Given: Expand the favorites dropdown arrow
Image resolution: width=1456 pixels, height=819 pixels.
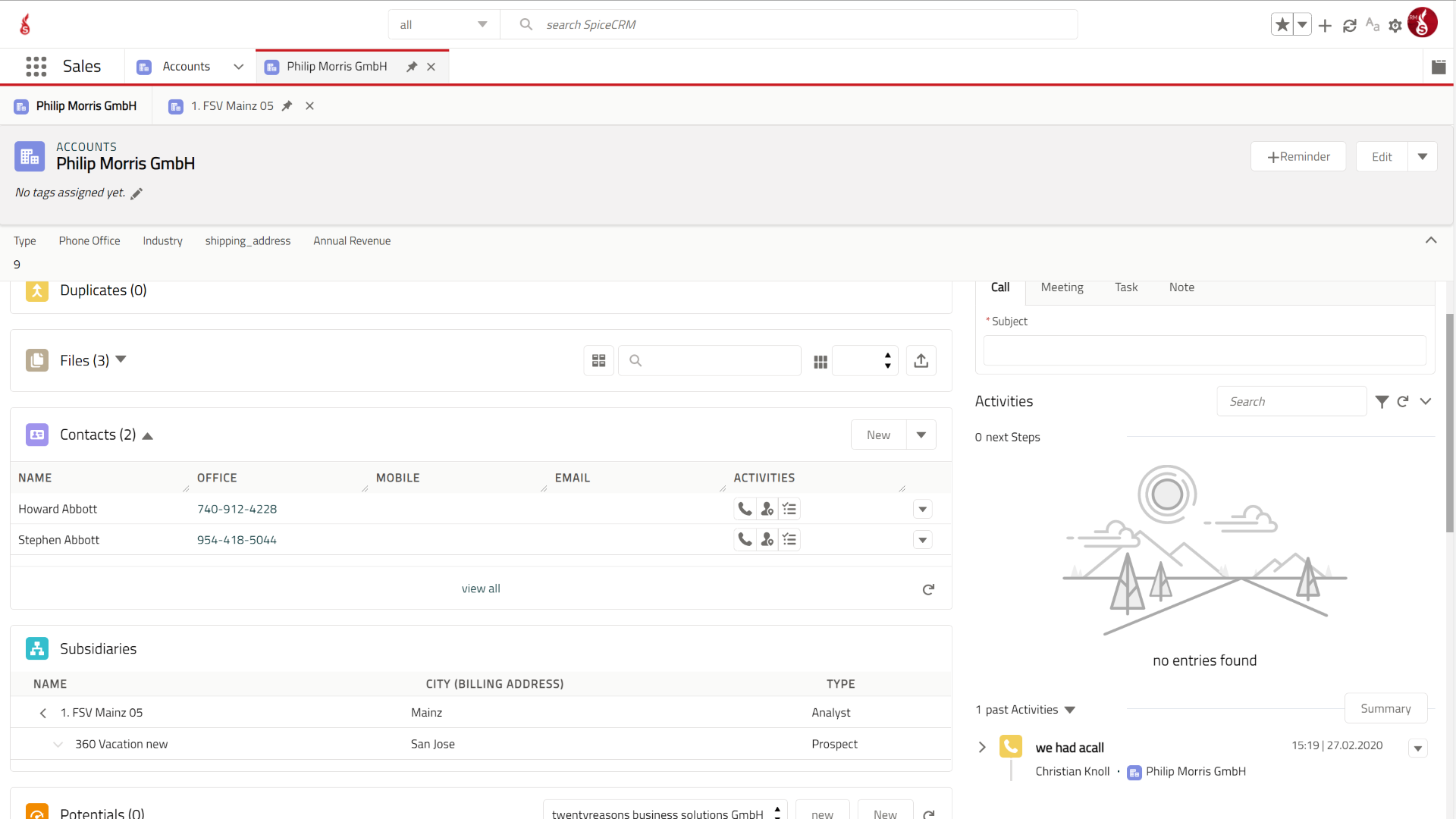Looking at the screenshot, I should [1302, 24].
